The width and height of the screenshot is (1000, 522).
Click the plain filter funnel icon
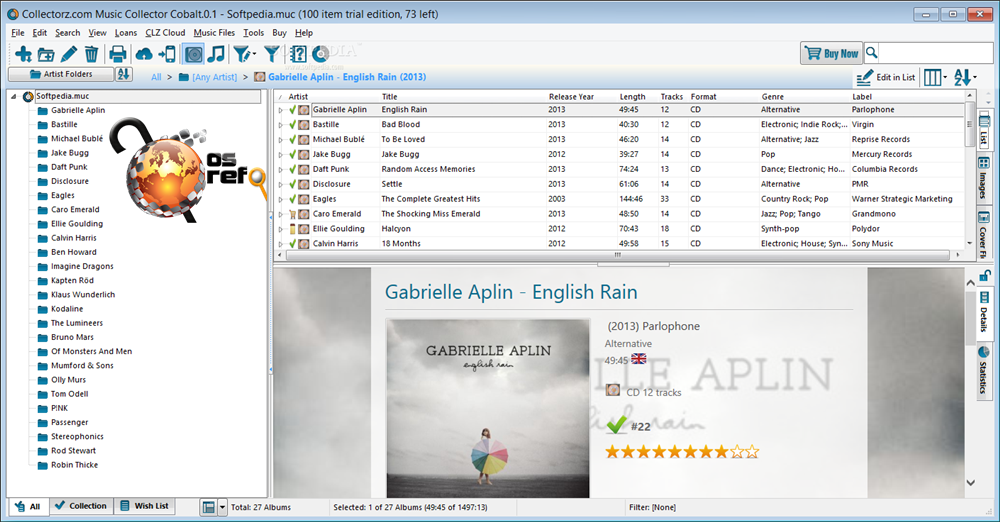tap(272, 54)
